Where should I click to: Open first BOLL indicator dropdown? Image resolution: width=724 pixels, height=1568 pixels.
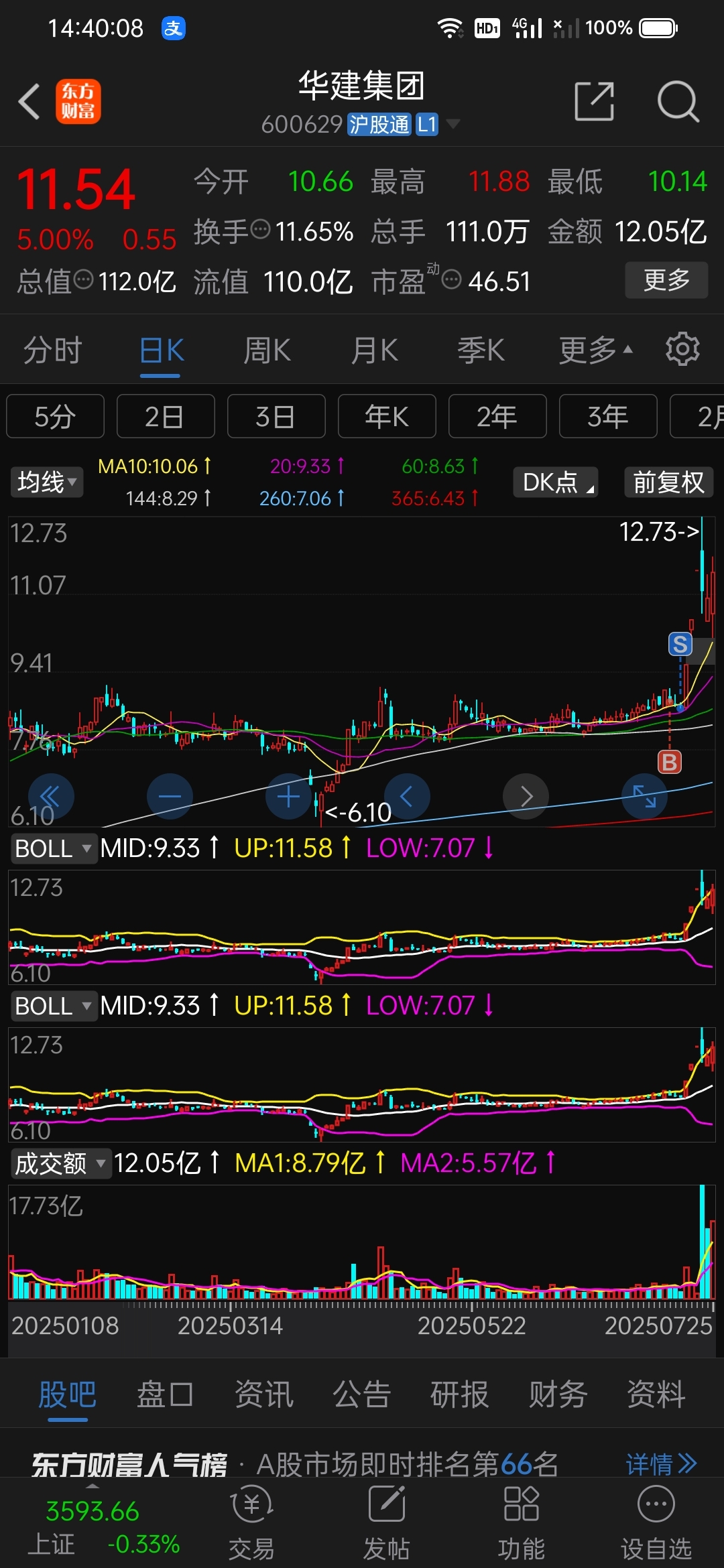(x=53, y=848)
